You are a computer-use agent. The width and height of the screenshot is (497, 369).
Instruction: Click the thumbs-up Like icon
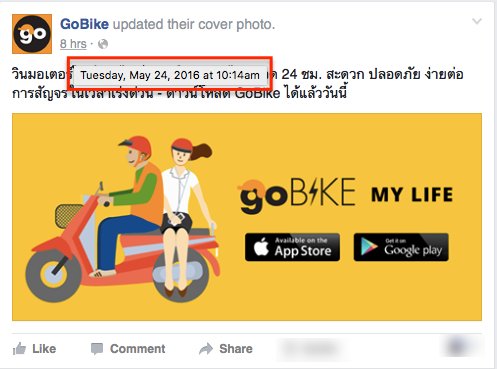[19, 349]
